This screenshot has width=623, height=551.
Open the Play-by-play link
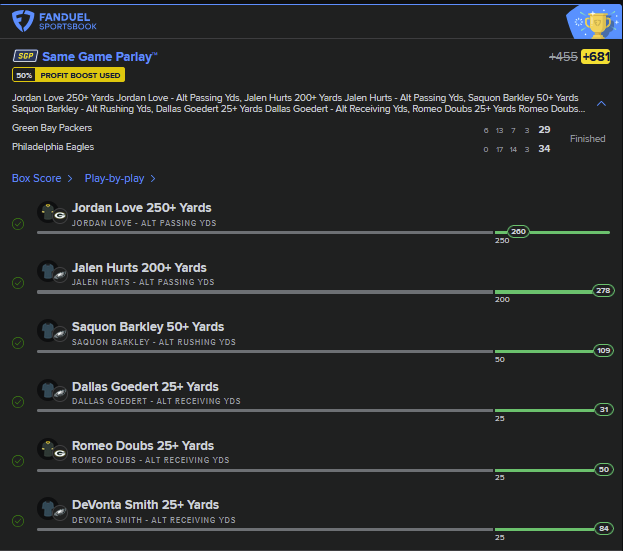(120, 178)
